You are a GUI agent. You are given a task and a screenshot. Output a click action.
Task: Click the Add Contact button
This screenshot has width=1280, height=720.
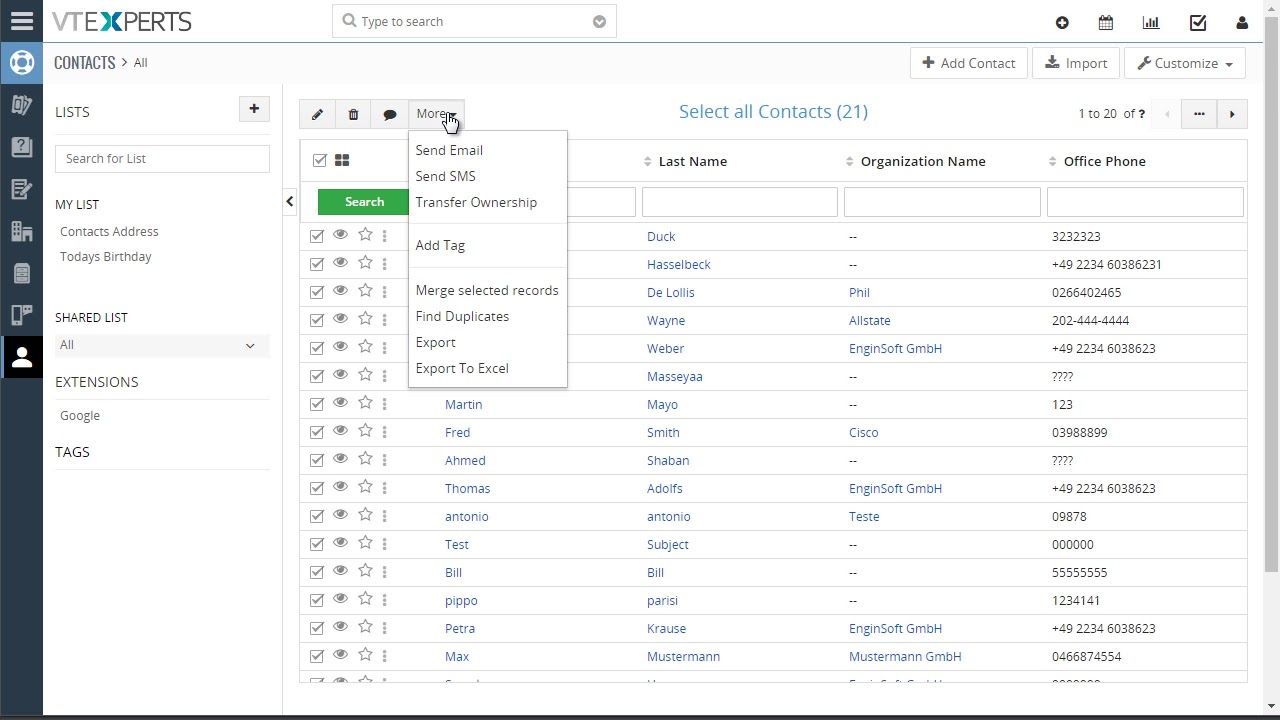[x=968, y=63]
